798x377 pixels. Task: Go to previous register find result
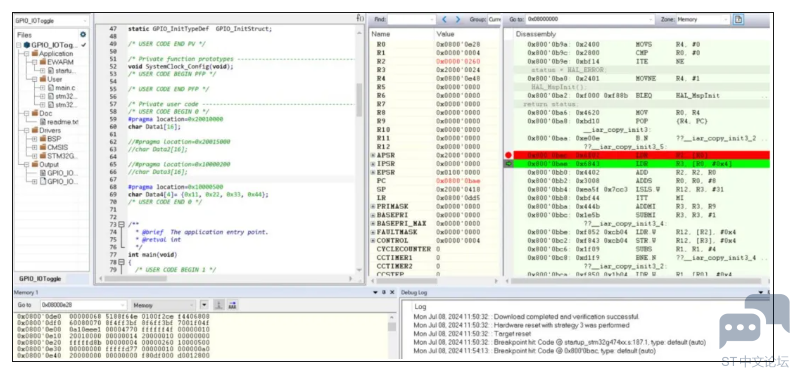click(444, 19)
